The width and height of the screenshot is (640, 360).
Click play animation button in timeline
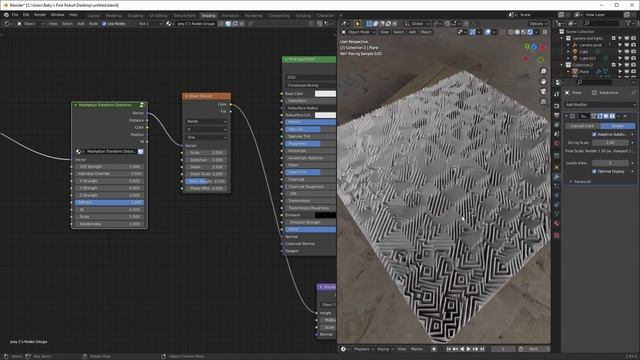pos(469,349)
